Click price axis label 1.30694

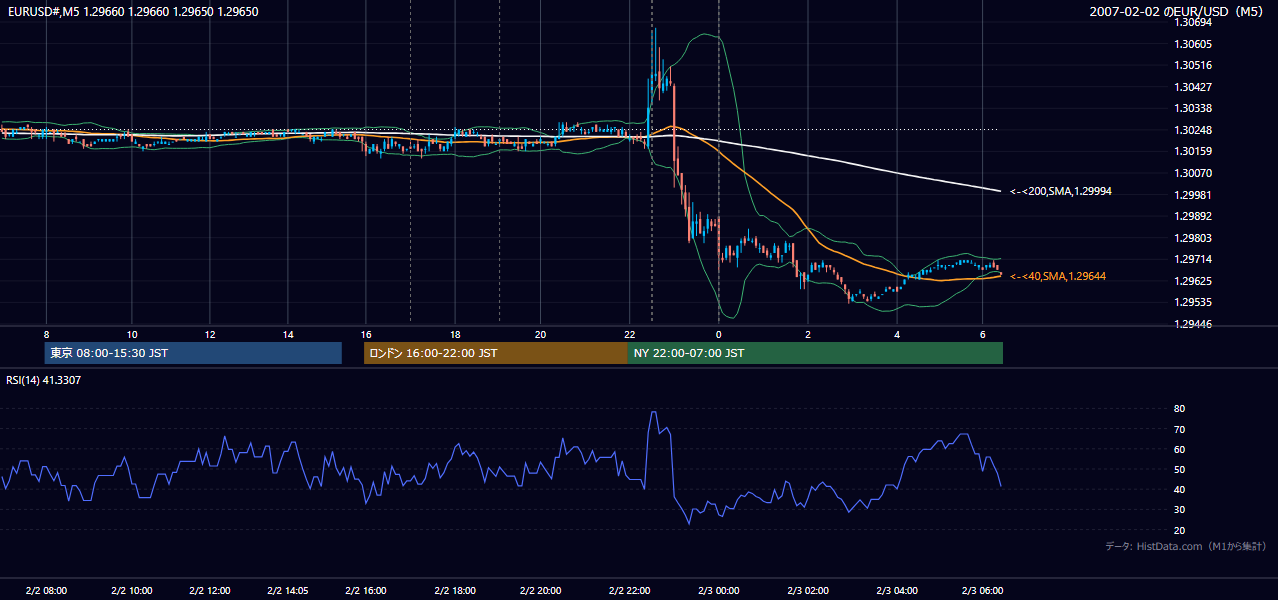click(1195, 22)
